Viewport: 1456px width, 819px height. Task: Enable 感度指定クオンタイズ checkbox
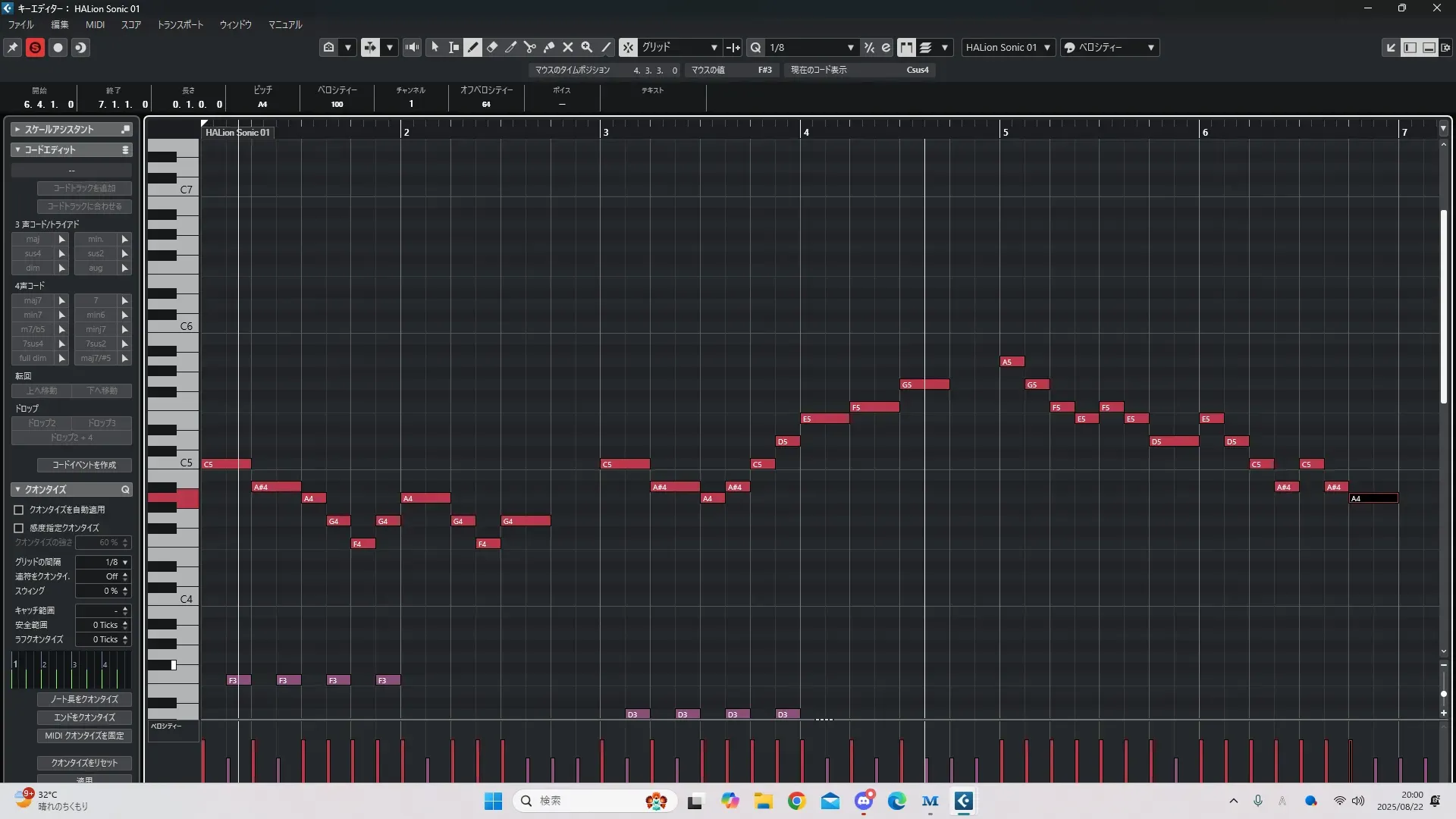tap(19, 528)
